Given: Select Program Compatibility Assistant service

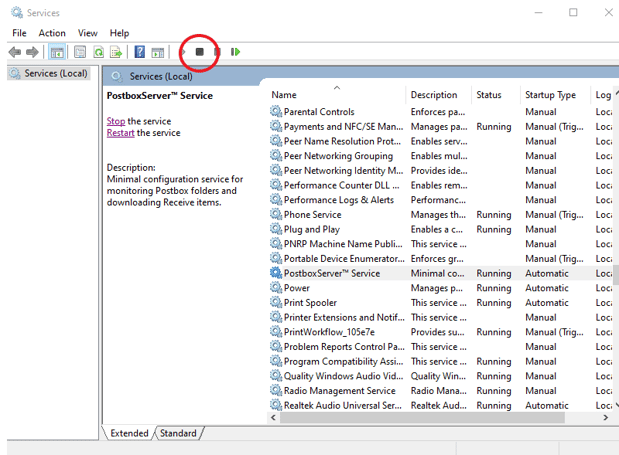Looking at the screenshot, I should pos(343,361).
